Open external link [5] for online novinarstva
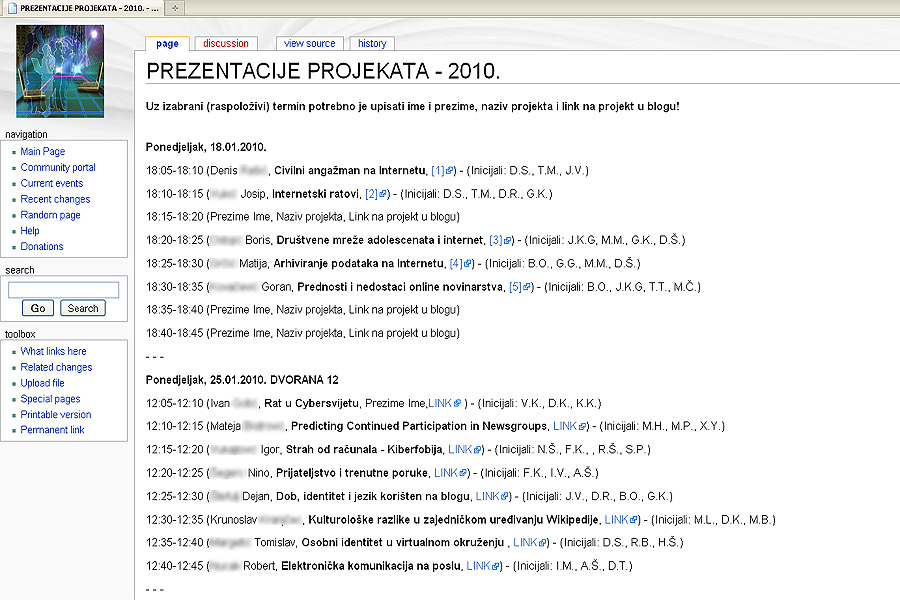Screen dimensions: 900x600 [520, 287]
